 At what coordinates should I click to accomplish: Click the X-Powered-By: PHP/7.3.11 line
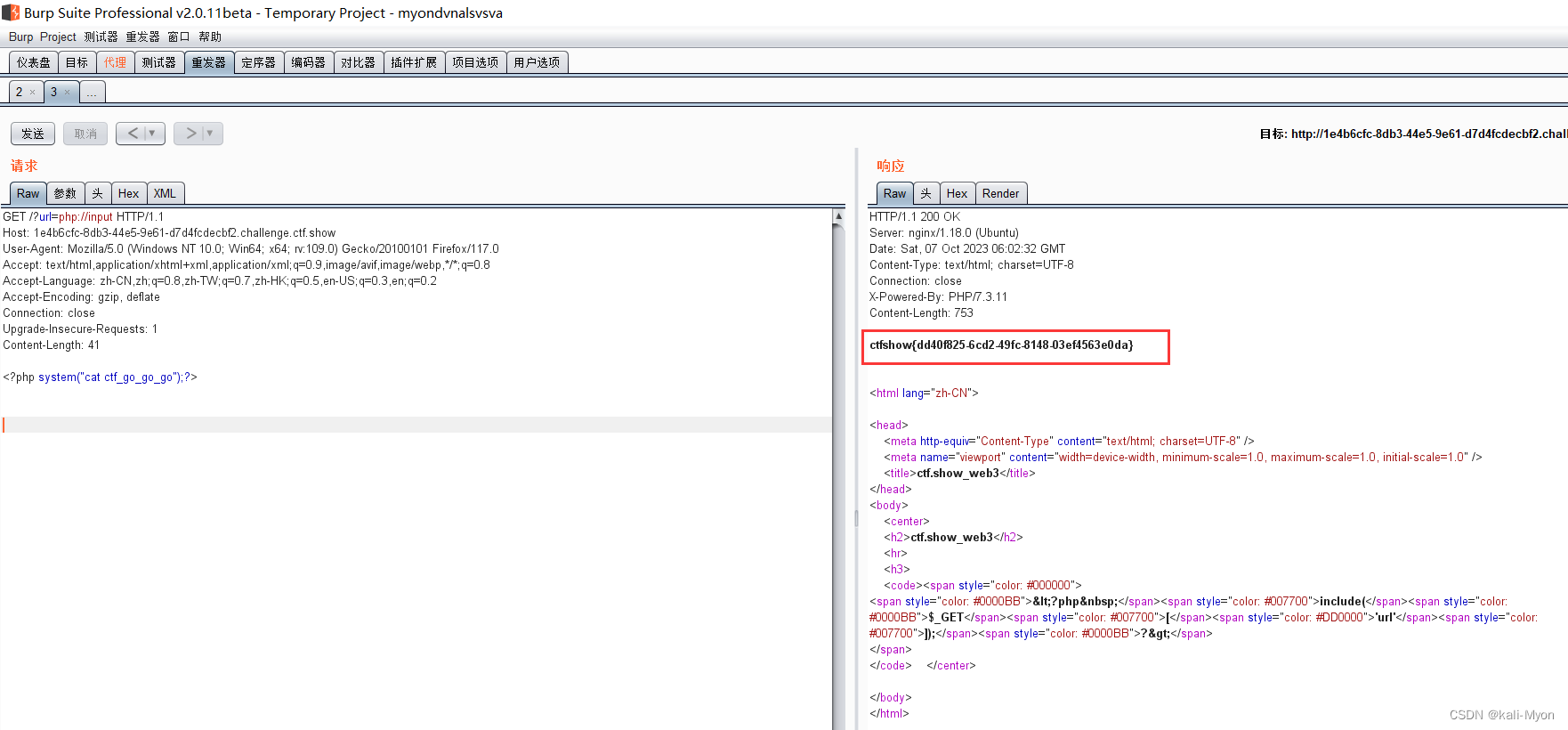pyautogui.click(x=938, y=296)
